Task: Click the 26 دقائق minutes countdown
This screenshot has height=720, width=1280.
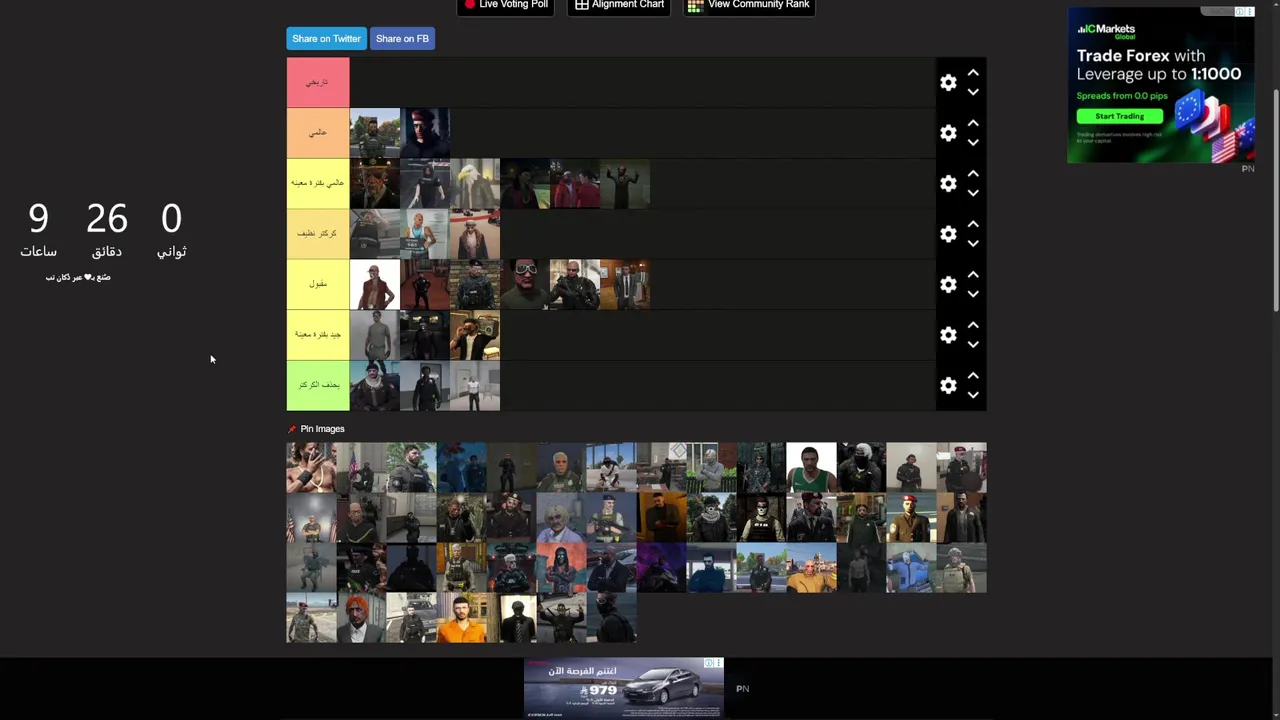Action: pyautogui.click(x=106, y=230)
